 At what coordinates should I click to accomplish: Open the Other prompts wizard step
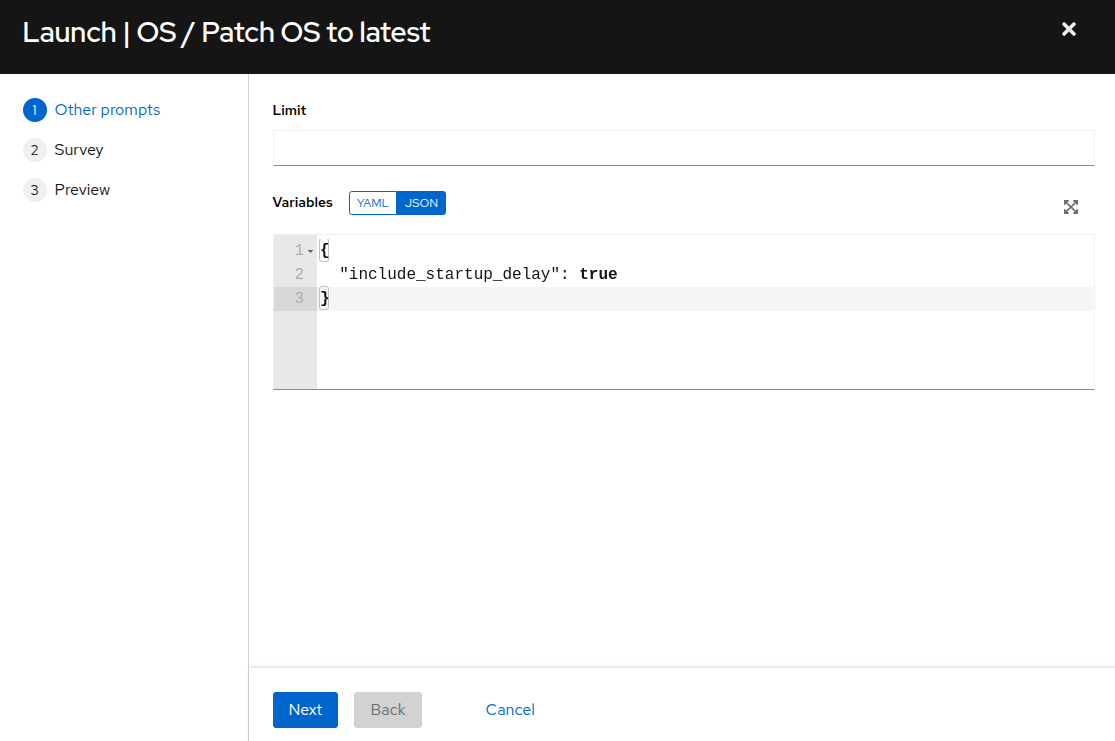107,110
